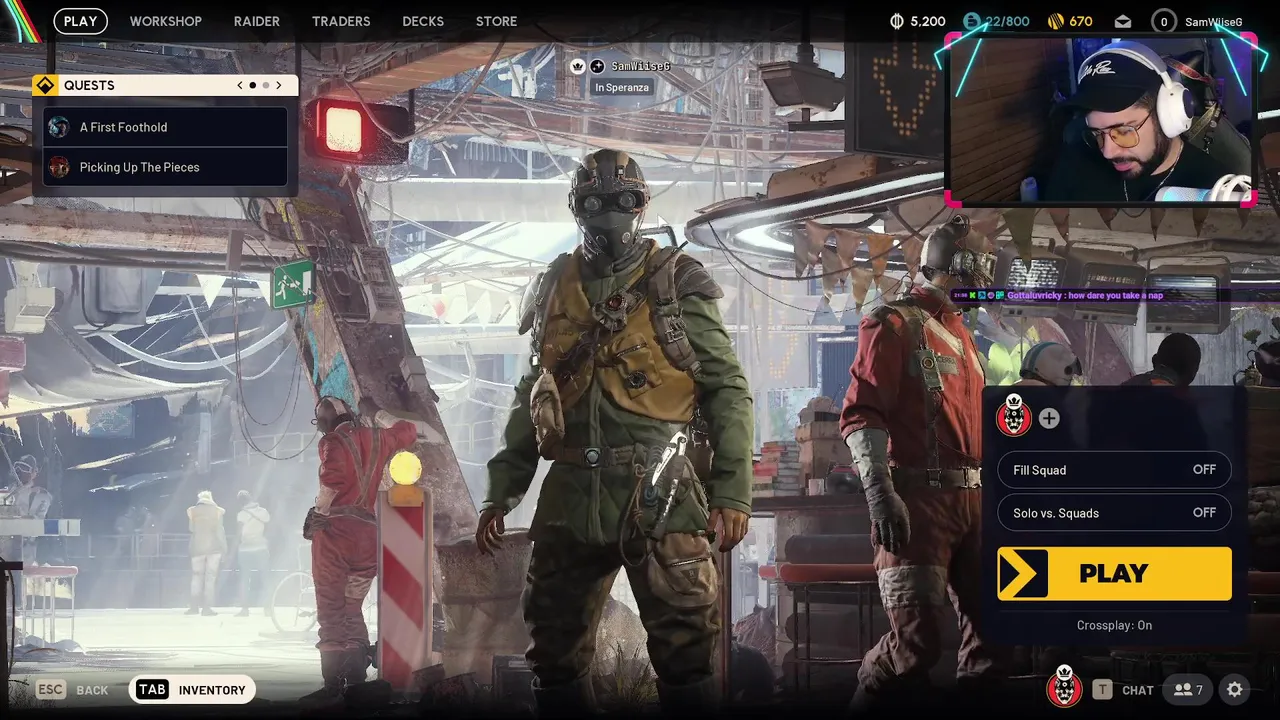Viewport: 1280px width, 720px height.
Task: Open the CHAT panel
Action: pyautogui.click(x=1138, y=690)
